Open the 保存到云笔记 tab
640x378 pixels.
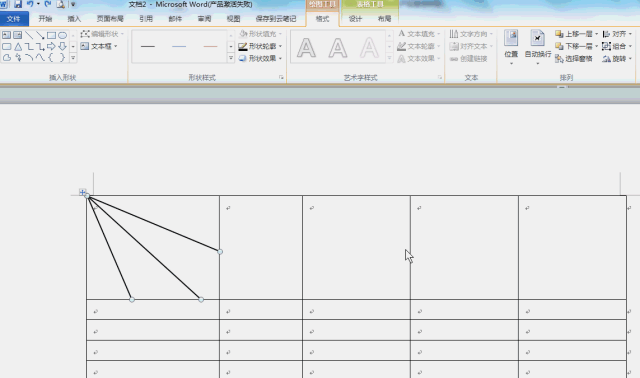pos(276,19)
